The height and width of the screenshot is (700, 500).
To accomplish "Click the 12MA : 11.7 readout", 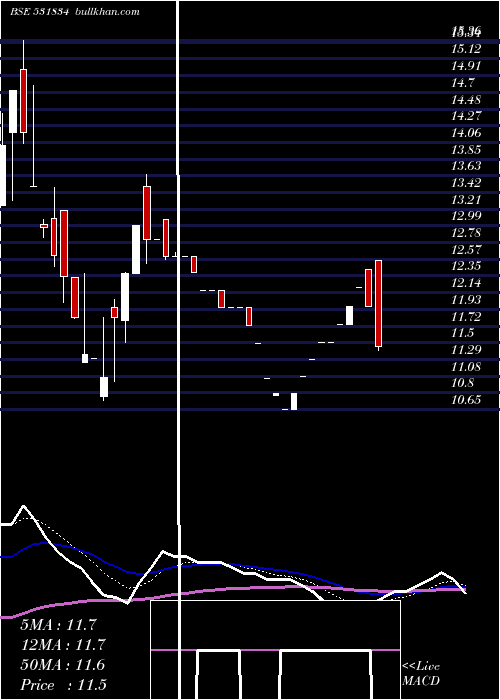I will 63,645.
